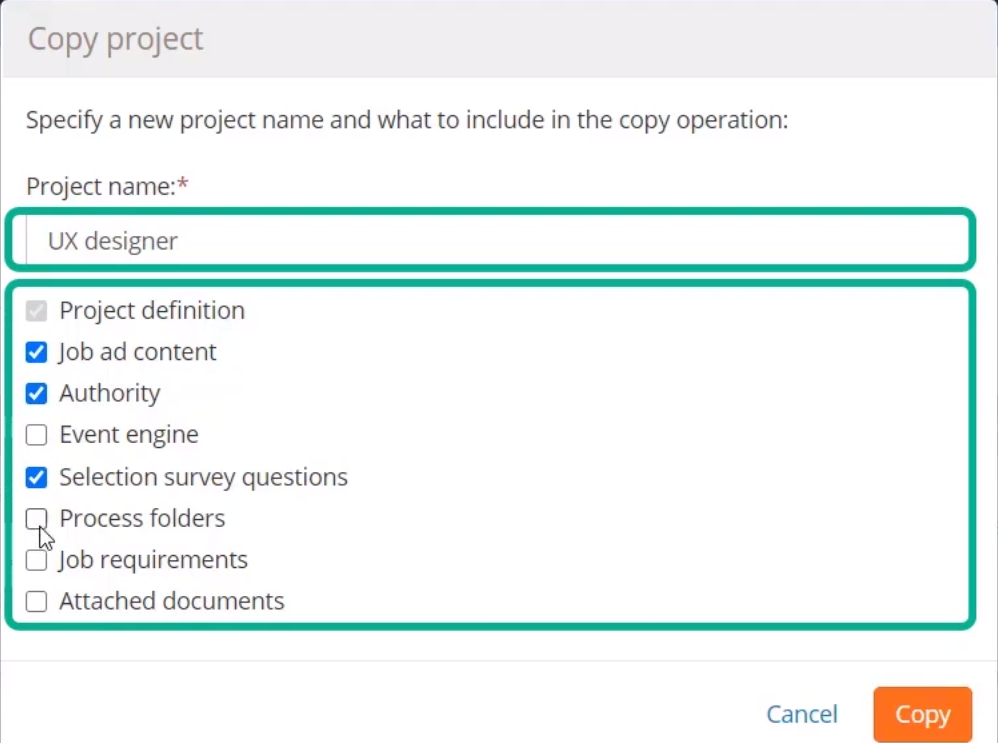
Task: Click the disabled Project definition checkbox
Action: (36, 311)
